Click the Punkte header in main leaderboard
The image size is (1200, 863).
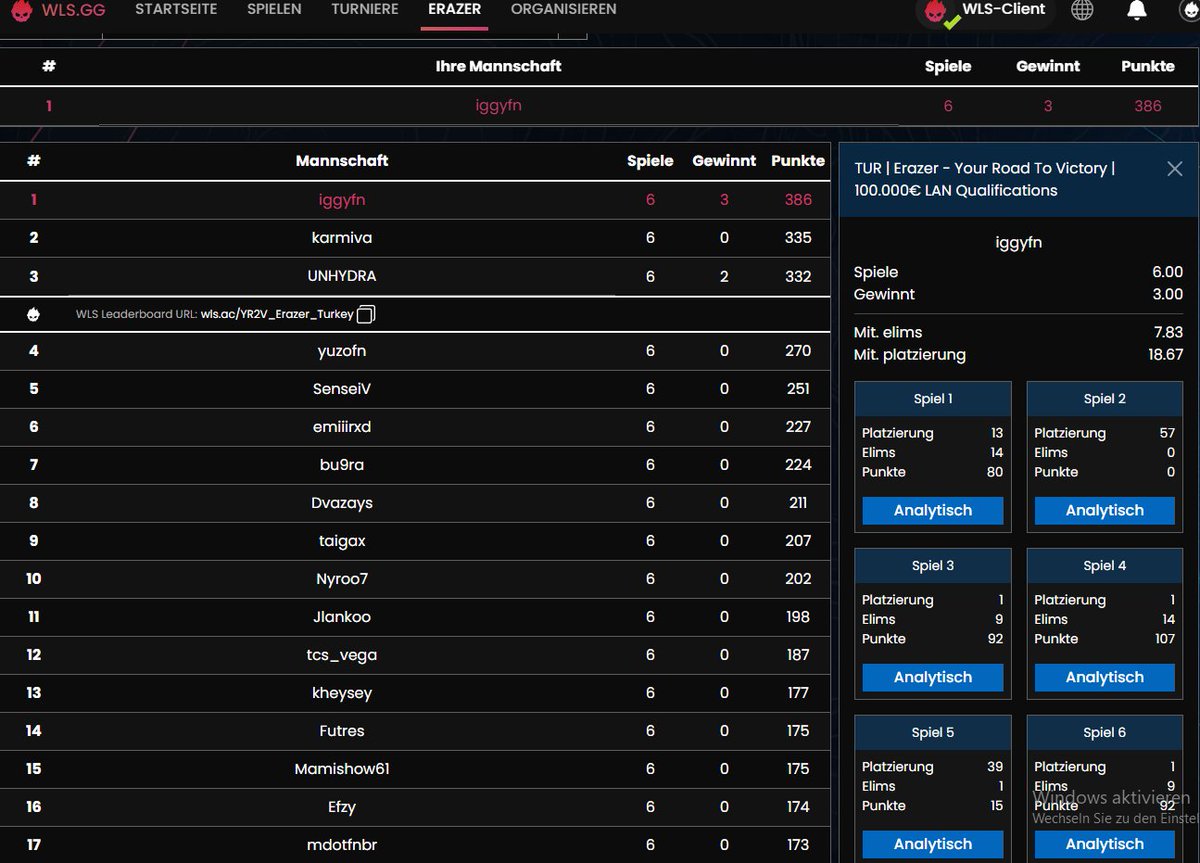(798, 161)
